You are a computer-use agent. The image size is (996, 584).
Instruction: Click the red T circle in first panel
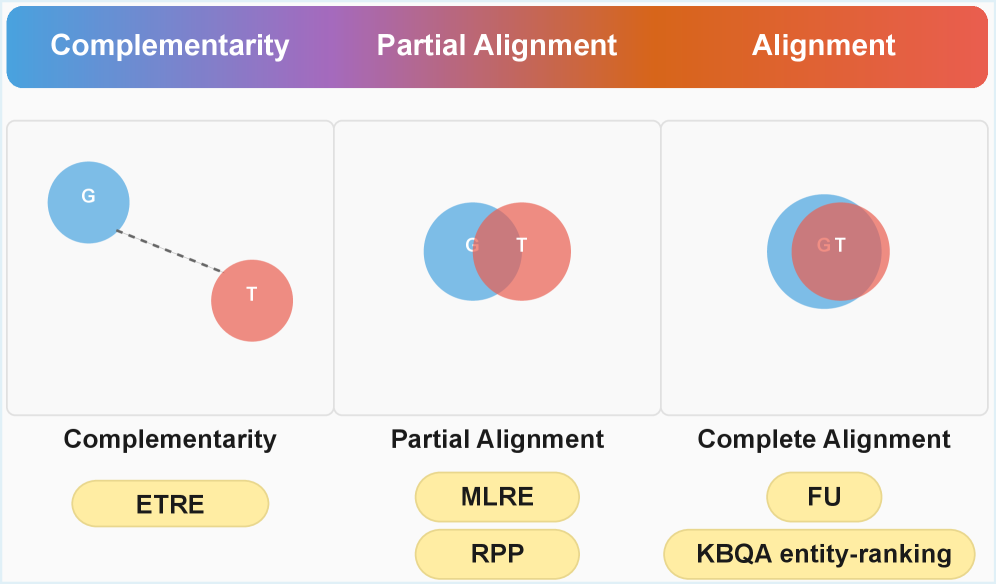[x=252, y=300]
